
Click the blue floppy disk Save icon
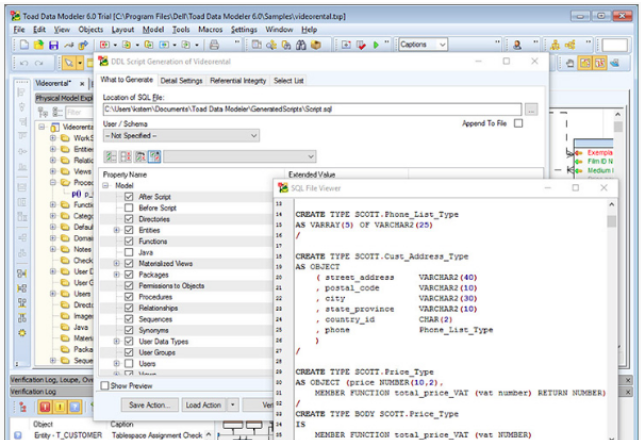(x=54, y=45)
